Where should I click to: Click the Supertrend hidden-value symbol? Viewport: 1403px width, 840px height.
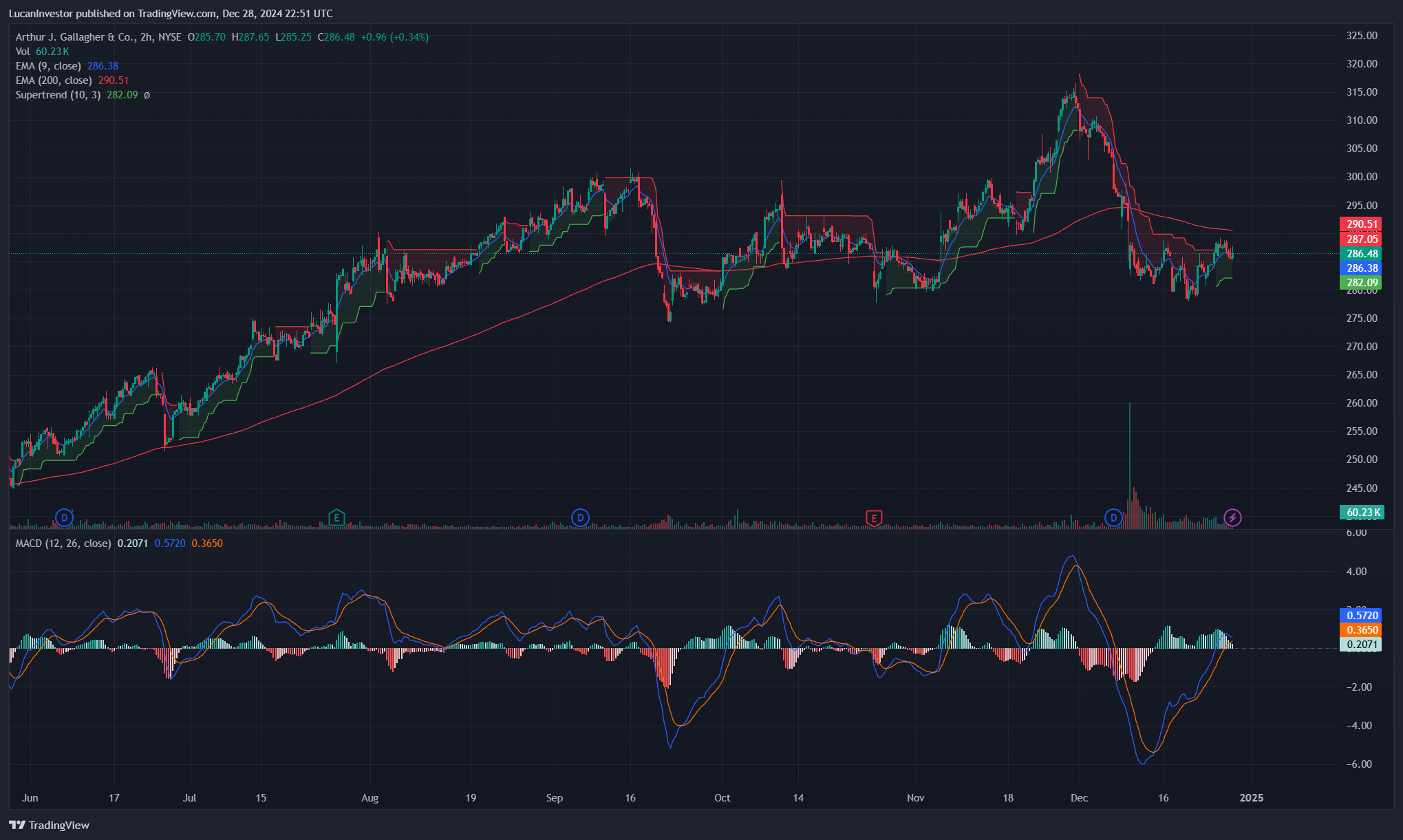(x=147, y=95)
